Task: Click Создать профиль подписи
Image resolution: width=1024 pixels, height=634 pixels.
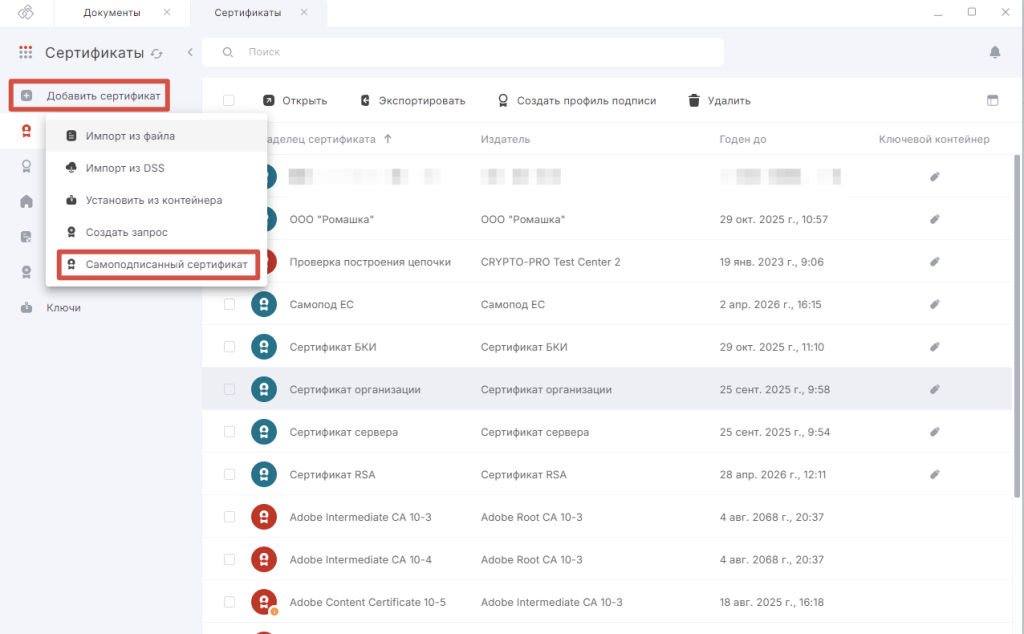Action: [x=577, y=101]
